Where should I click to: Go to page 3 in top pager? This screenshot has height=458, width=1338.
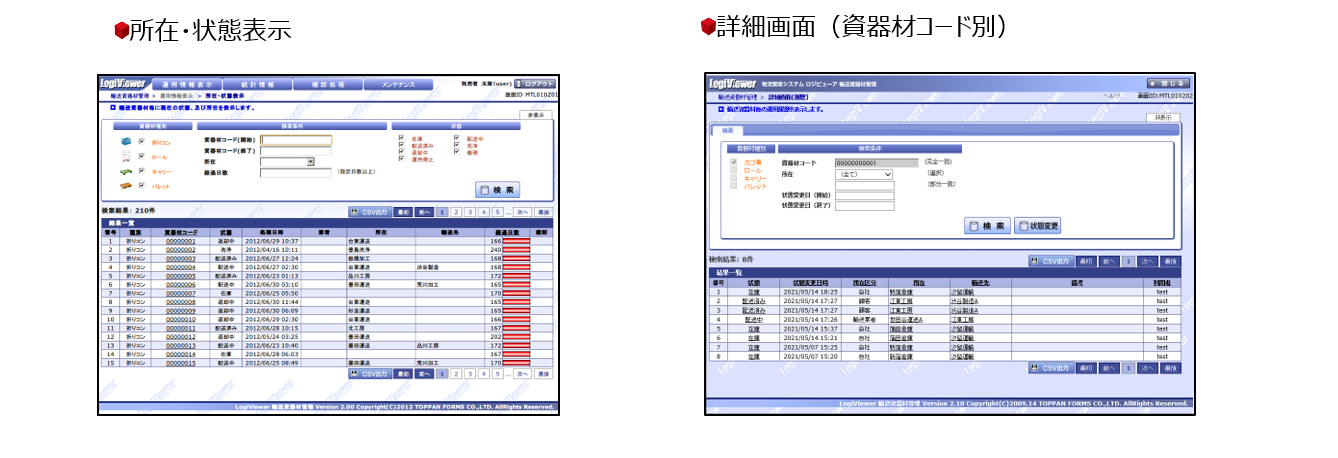pos(469,212)
